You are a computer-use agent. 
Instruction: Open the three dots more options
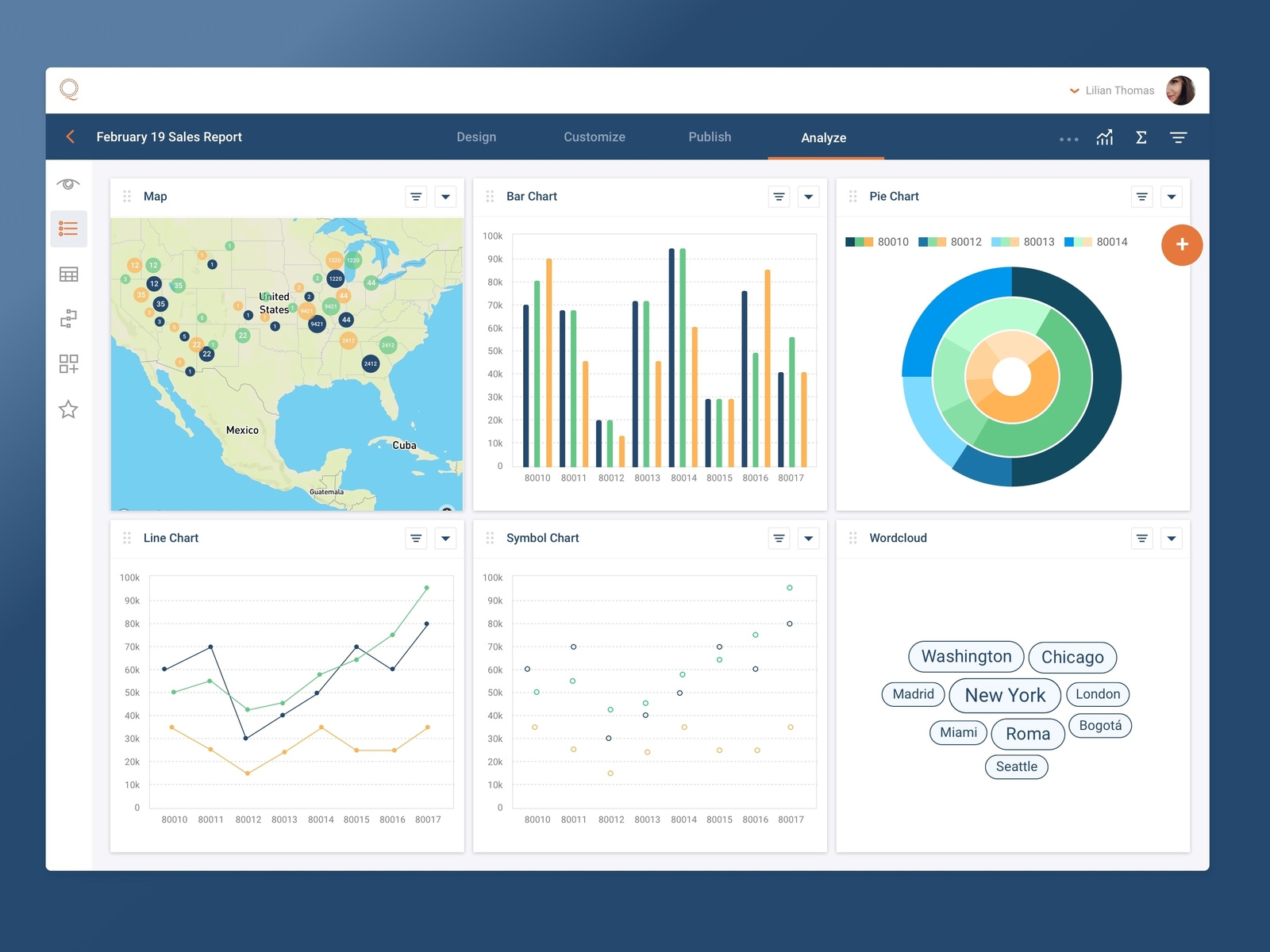(x=1069, y=139)
